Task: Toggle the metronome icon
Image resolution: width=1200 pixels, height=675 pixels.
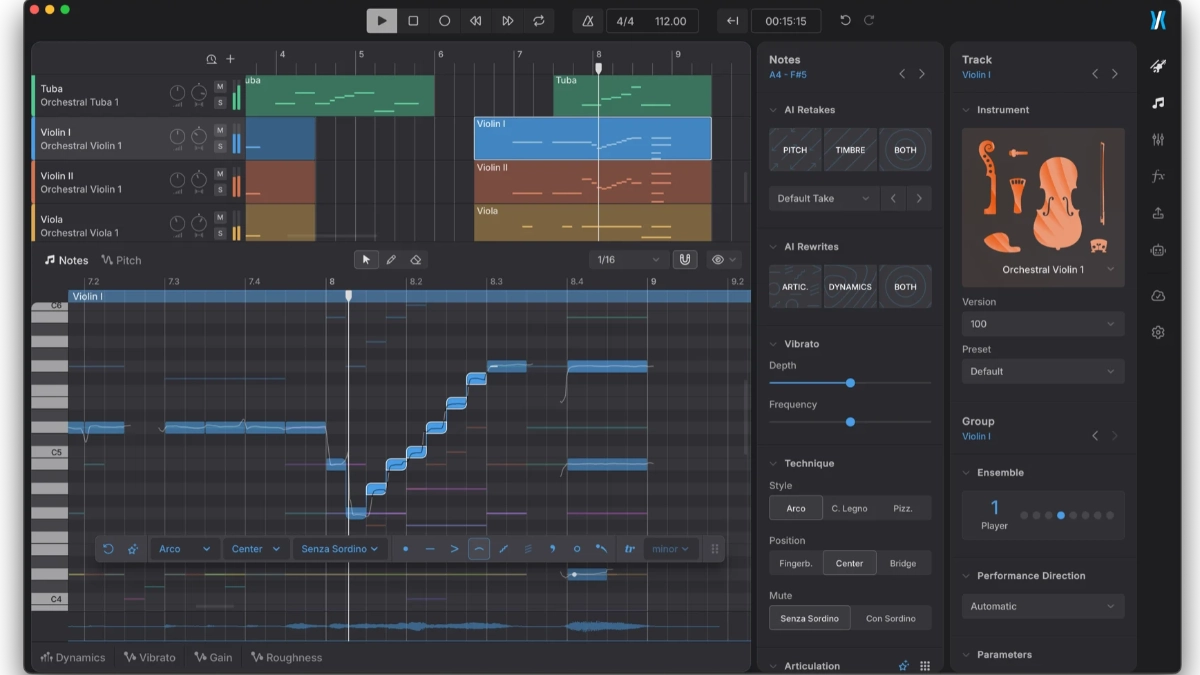Action: click(x=588, y=21)
